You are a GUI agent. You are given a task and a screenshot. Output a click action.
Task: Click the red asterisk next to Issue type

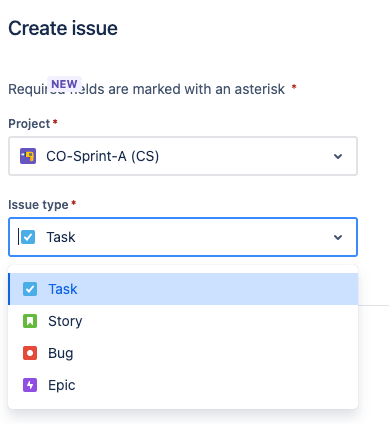(74, 203)
